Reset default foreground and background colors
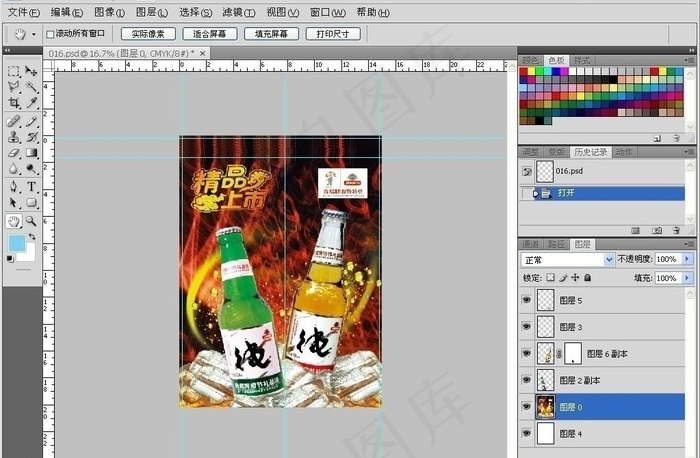The width and height of the screenshot is (700, 458). click(10, 259)
